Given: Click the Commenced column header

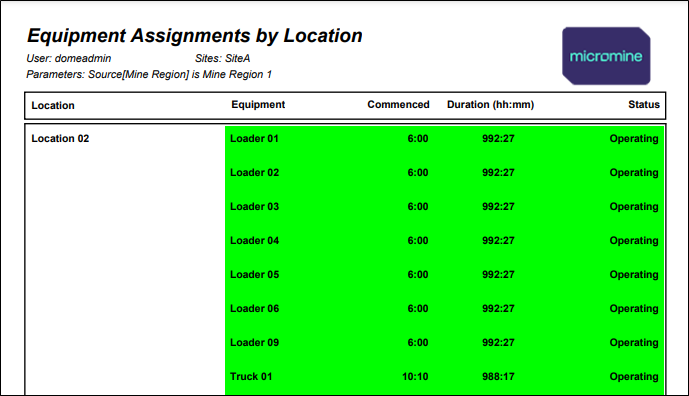Looking at the screenshot, I should pyautogui.click(x=398, y=105).
